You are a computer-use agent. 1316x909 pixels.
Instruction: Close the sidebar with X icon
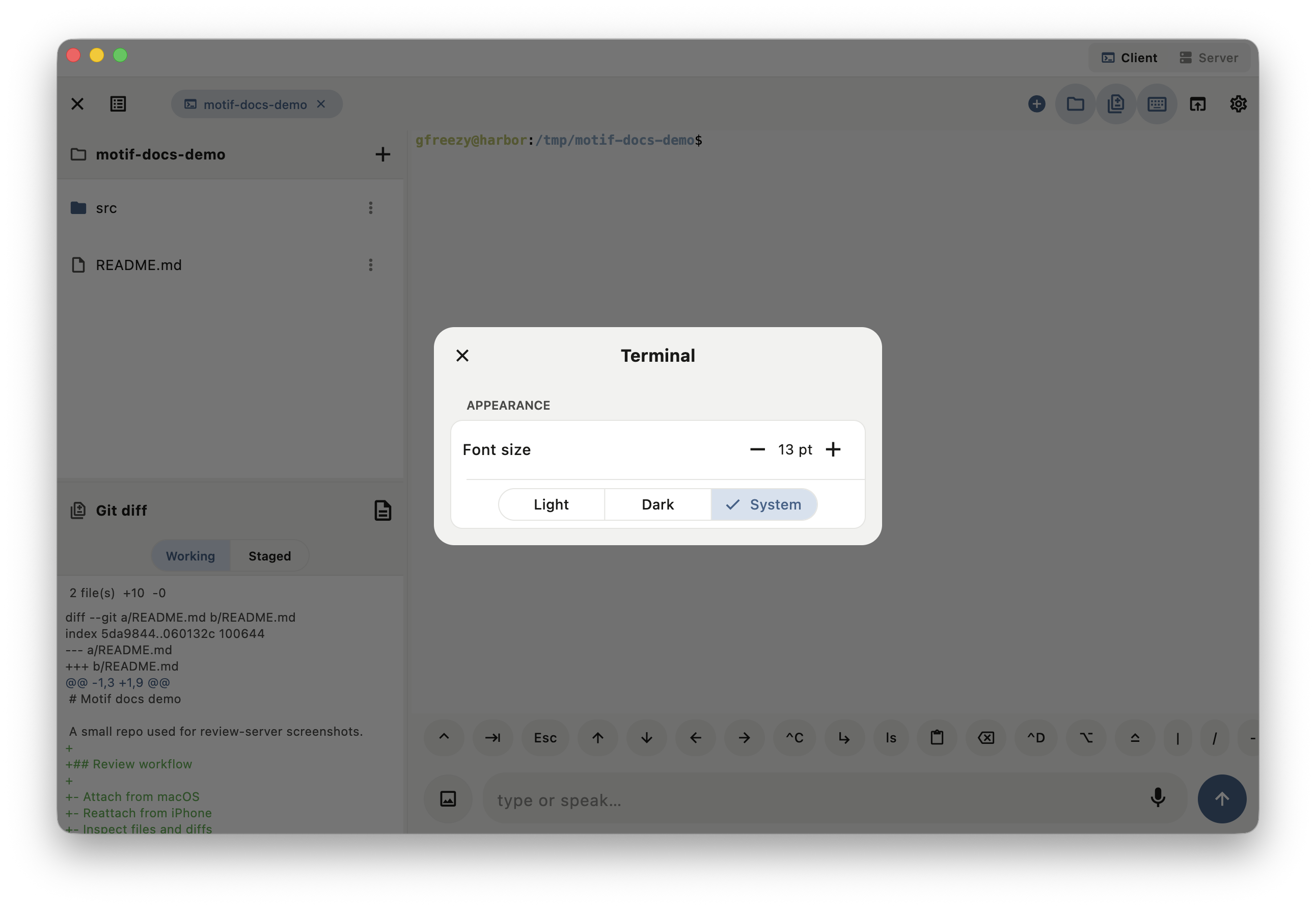pos(77,103)
